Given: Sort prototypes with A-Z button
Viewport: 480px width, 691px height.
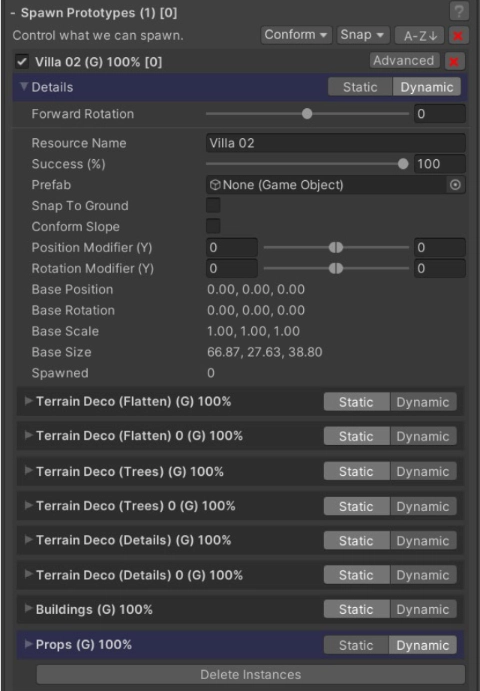Looking at the screenshot, I should tap(420, 35).
